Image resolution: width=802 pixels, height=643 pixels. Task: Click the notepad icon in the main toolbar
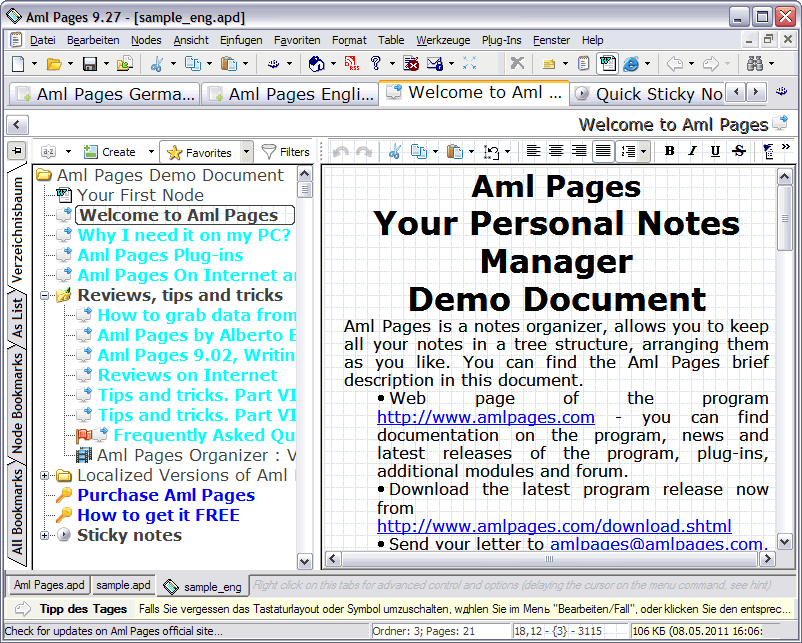pos(584,63)
